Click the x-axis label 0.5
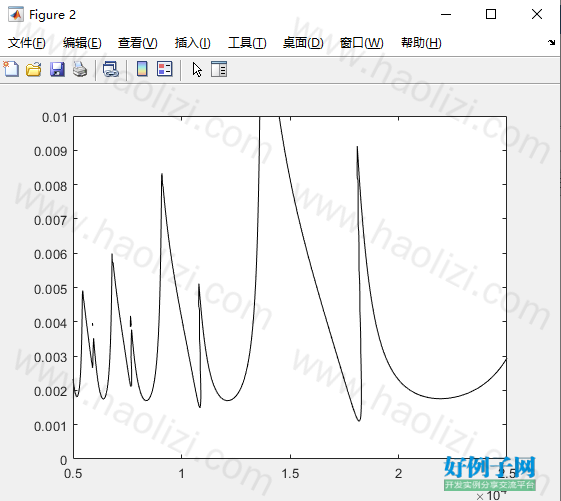This screenshot has height=501, width=561. pos(73,473)
